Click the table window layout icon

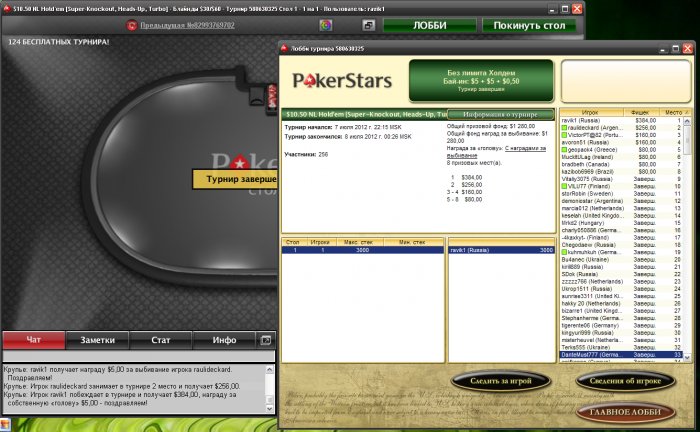click(x=368, y=25)
